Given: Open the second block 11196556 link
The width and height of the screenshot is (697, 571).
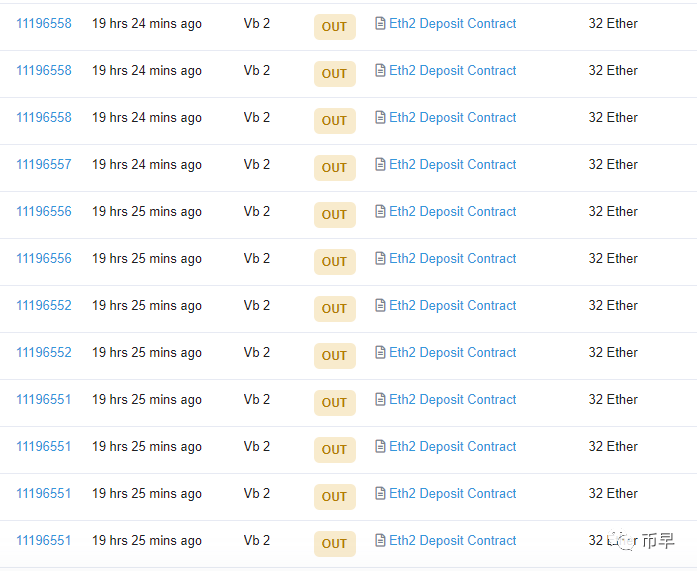Looking at the screenshot, I should (x=44, y=259).
